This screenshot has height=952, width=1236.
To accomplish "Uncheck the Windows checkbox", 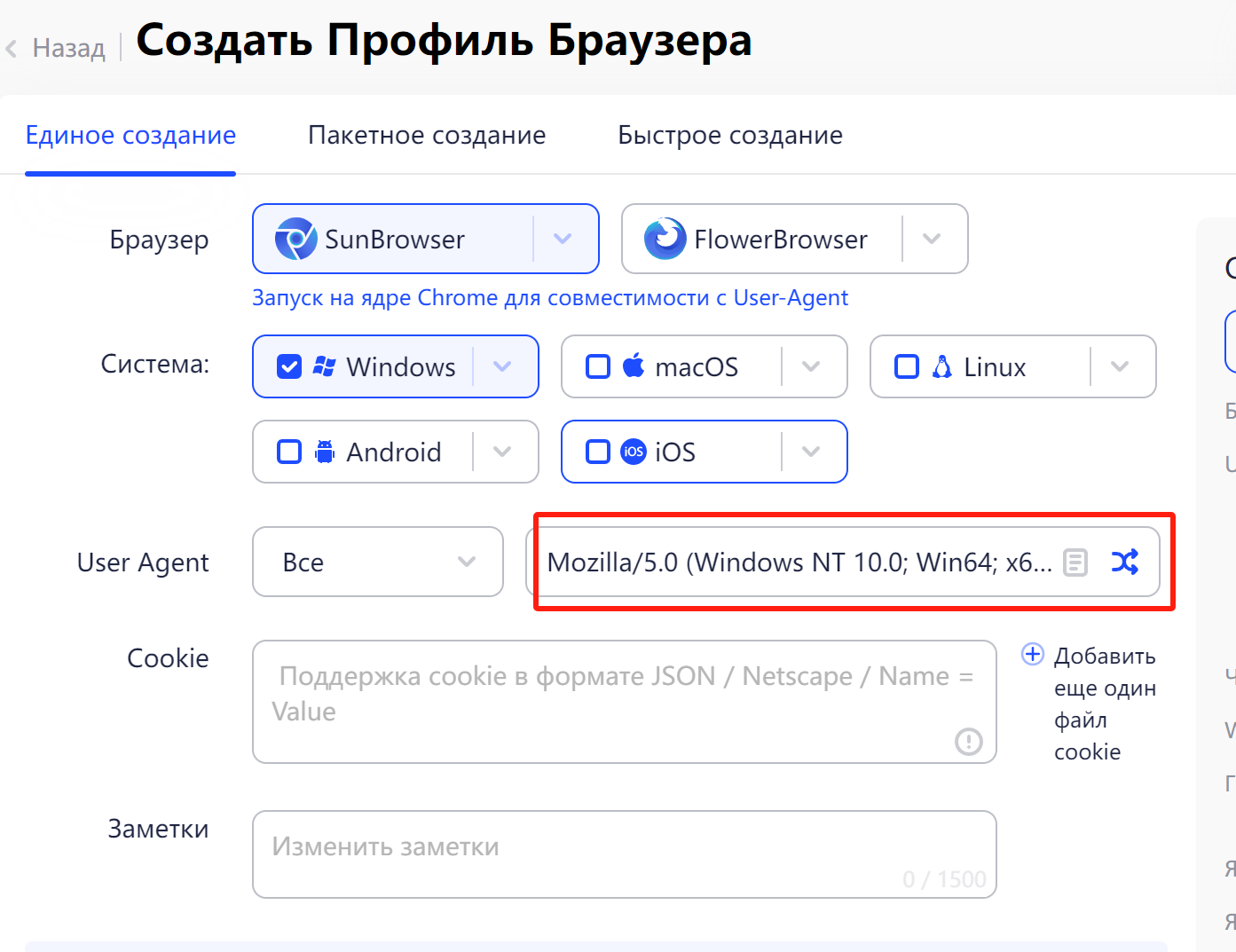I will pyautogui.click(x=289, y=366).
